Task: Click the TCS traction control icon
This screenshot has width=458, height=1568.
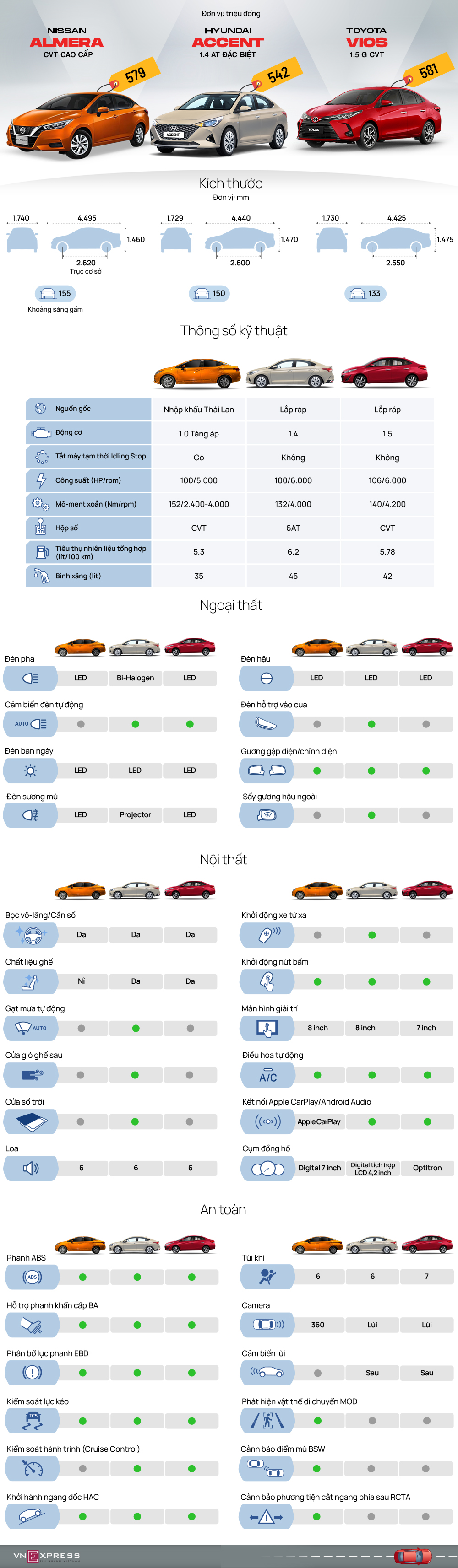Action: (x=32, y=1420)
